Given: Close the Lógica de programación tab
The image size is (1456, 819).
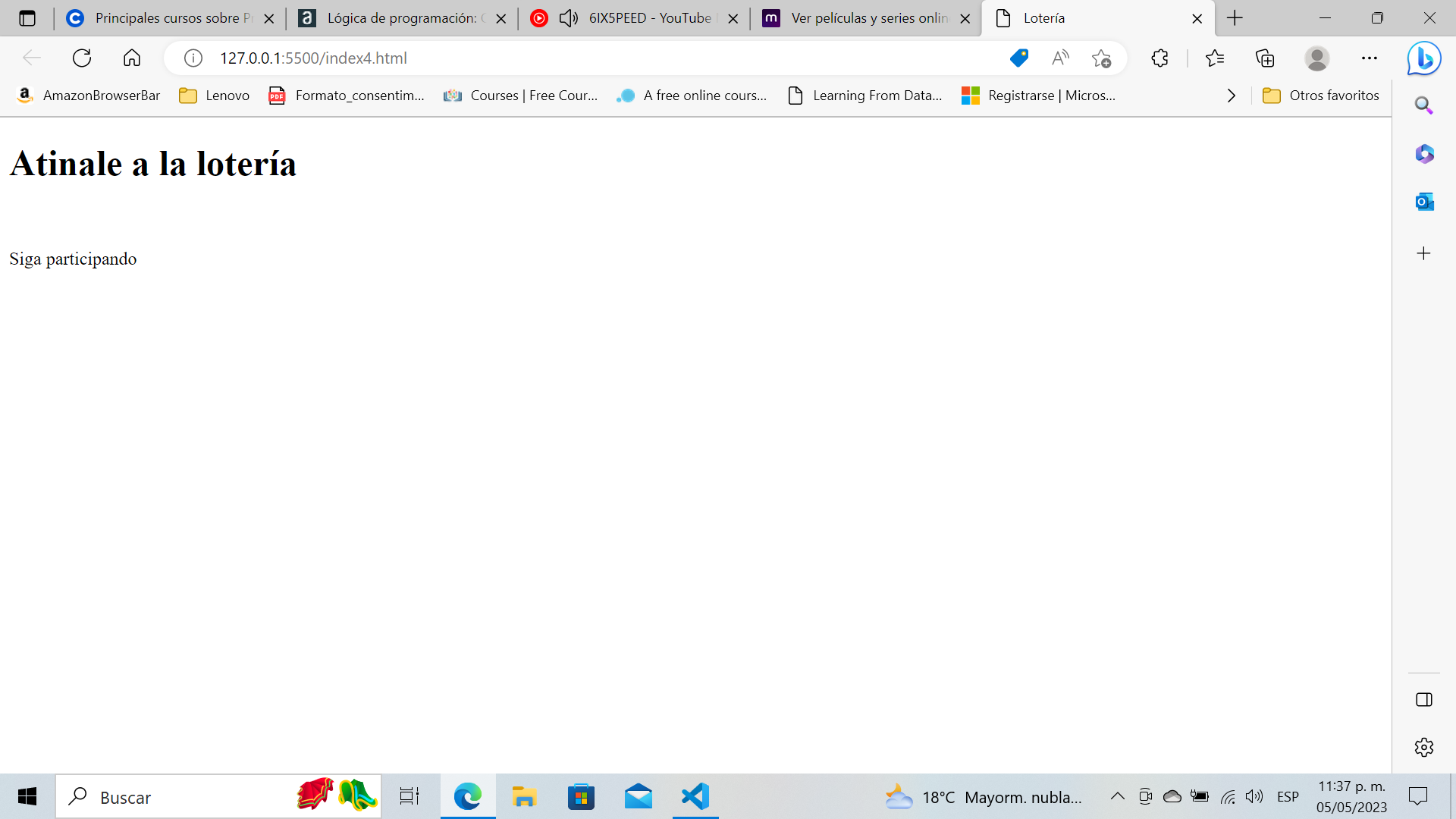Looking at the screenshot, I should click(x=501, y=19).
